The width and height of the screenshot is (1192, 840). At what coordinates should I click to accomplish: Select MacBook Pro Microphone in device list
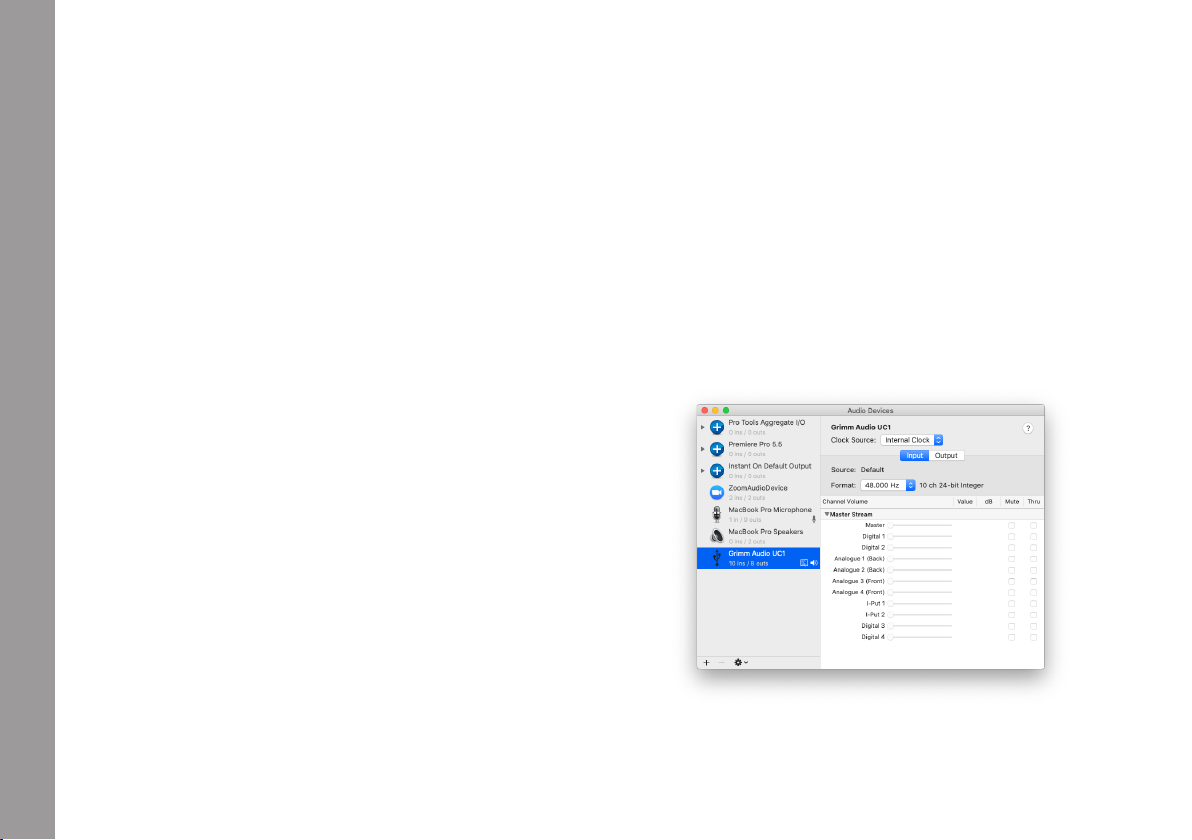[759, 515]
